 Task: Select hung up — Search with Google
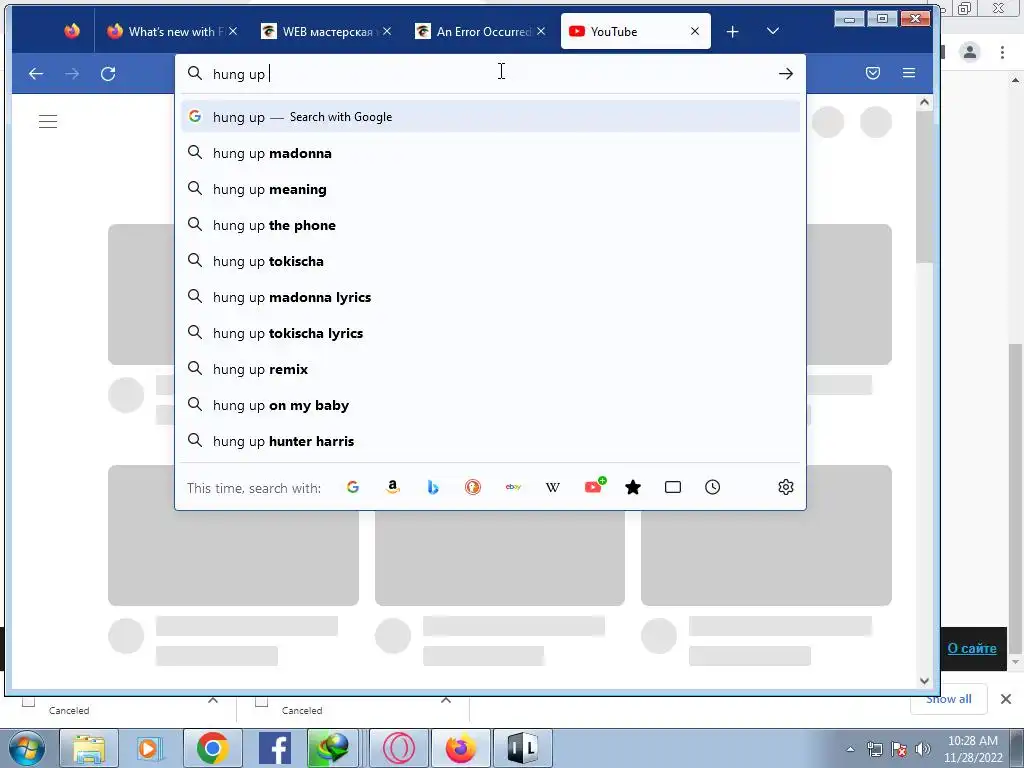pyautogui.click(x=490, y=117)
